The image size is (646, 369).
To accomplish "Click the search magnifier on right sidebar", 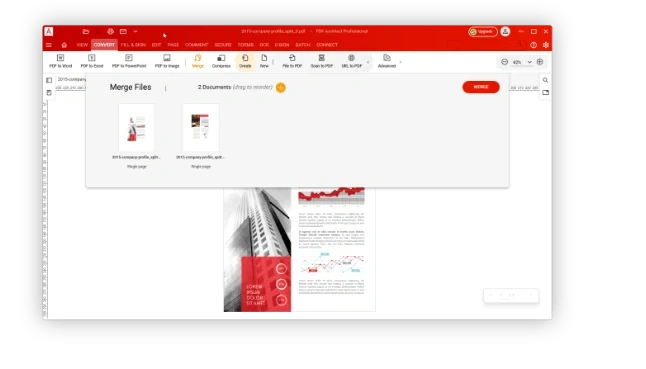I will [x=545, y=80].
